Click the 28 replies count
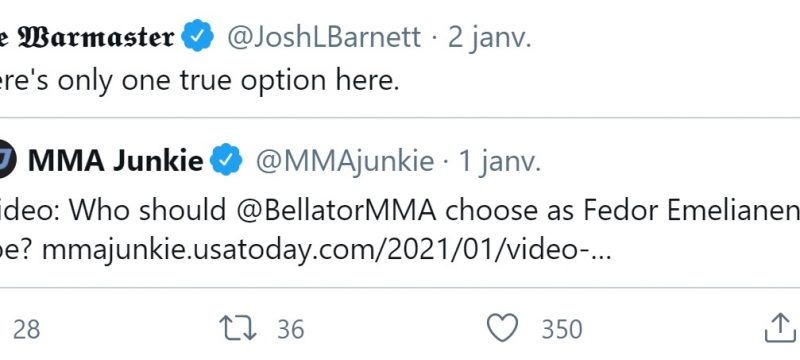 27,329
